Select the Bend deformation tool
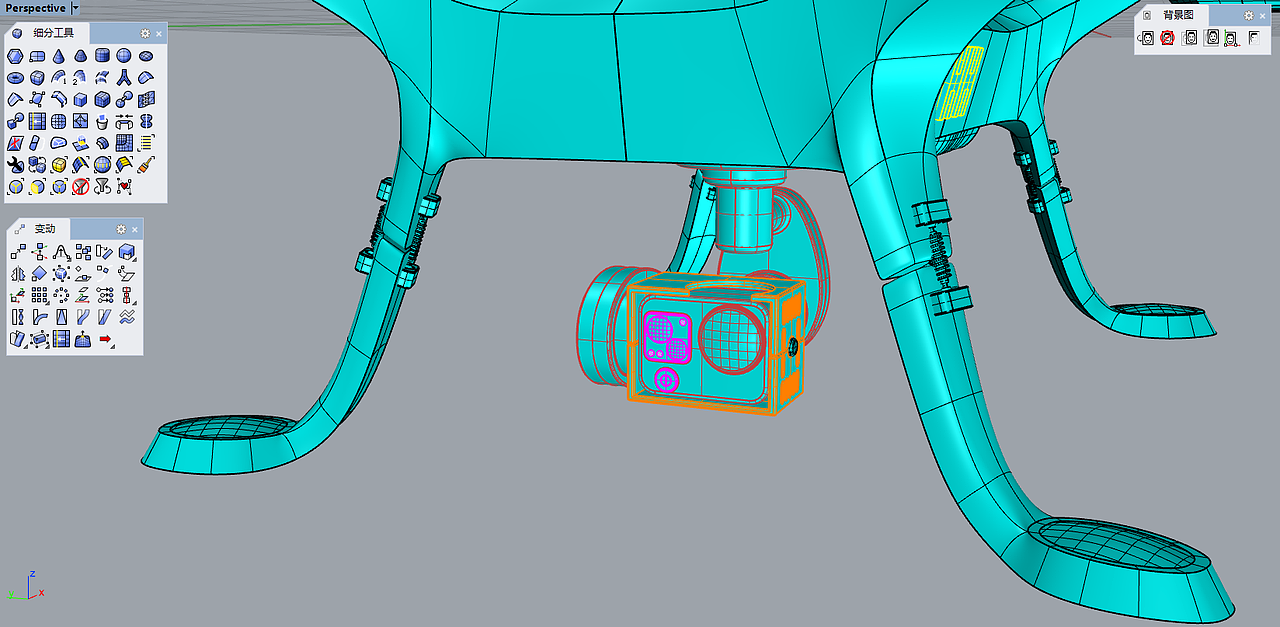Screen dimensions: 1280x627 coord(39,316)
